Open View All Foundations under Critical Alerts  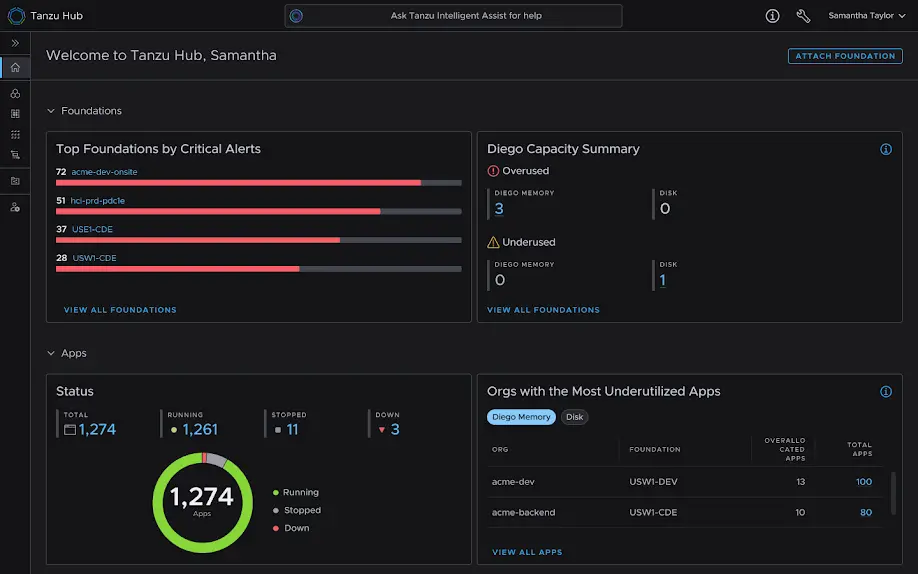(120, 310)
